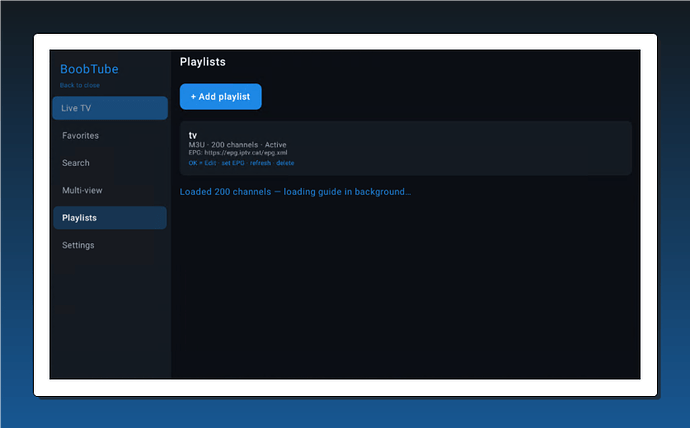
Task: Click the '+ Add playlist' button
Action: pyautogui.click(x=220, y=97)
